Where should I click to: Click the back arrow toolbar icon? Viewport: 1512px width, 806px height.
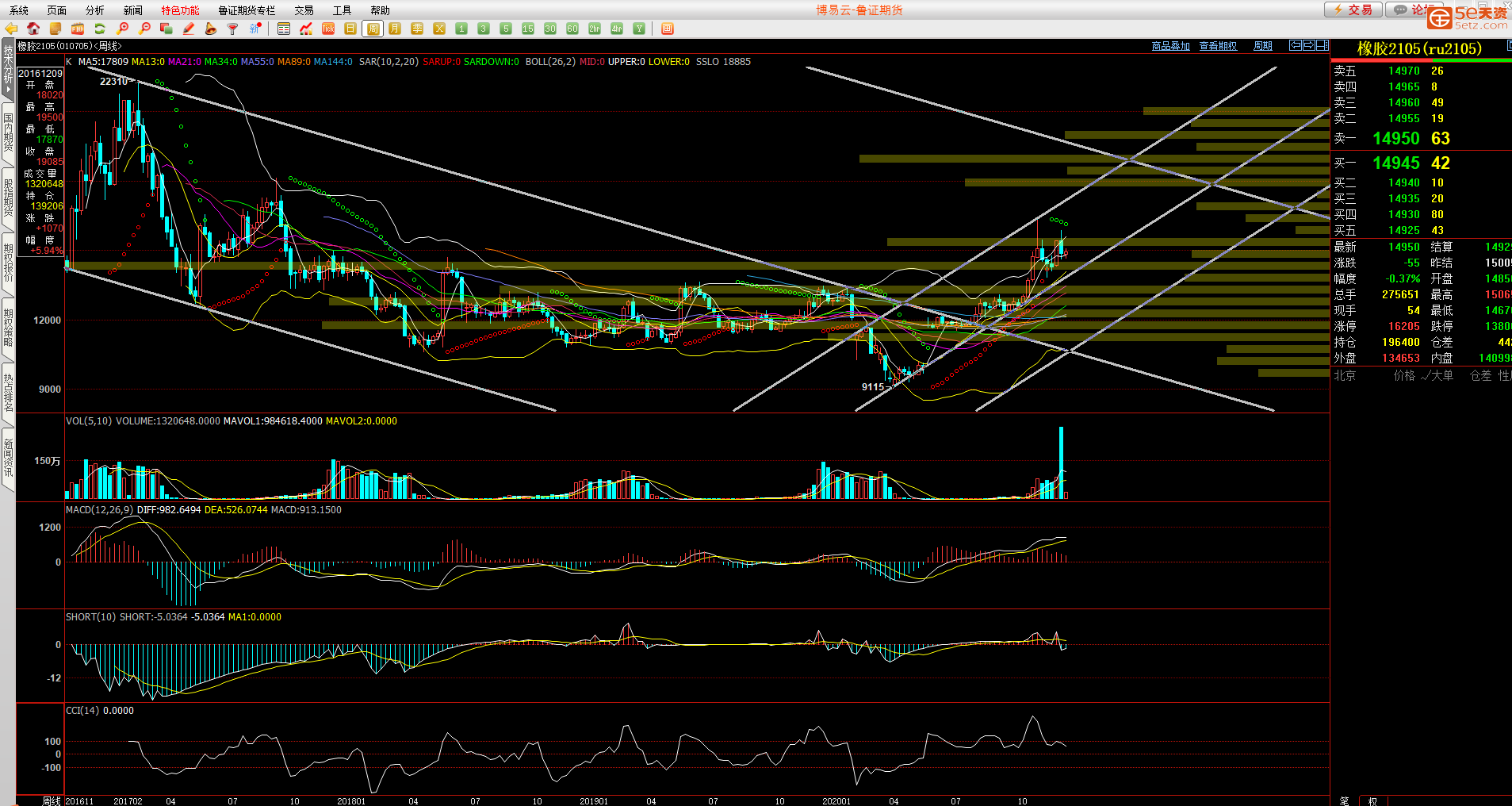[x=11, y=29]
